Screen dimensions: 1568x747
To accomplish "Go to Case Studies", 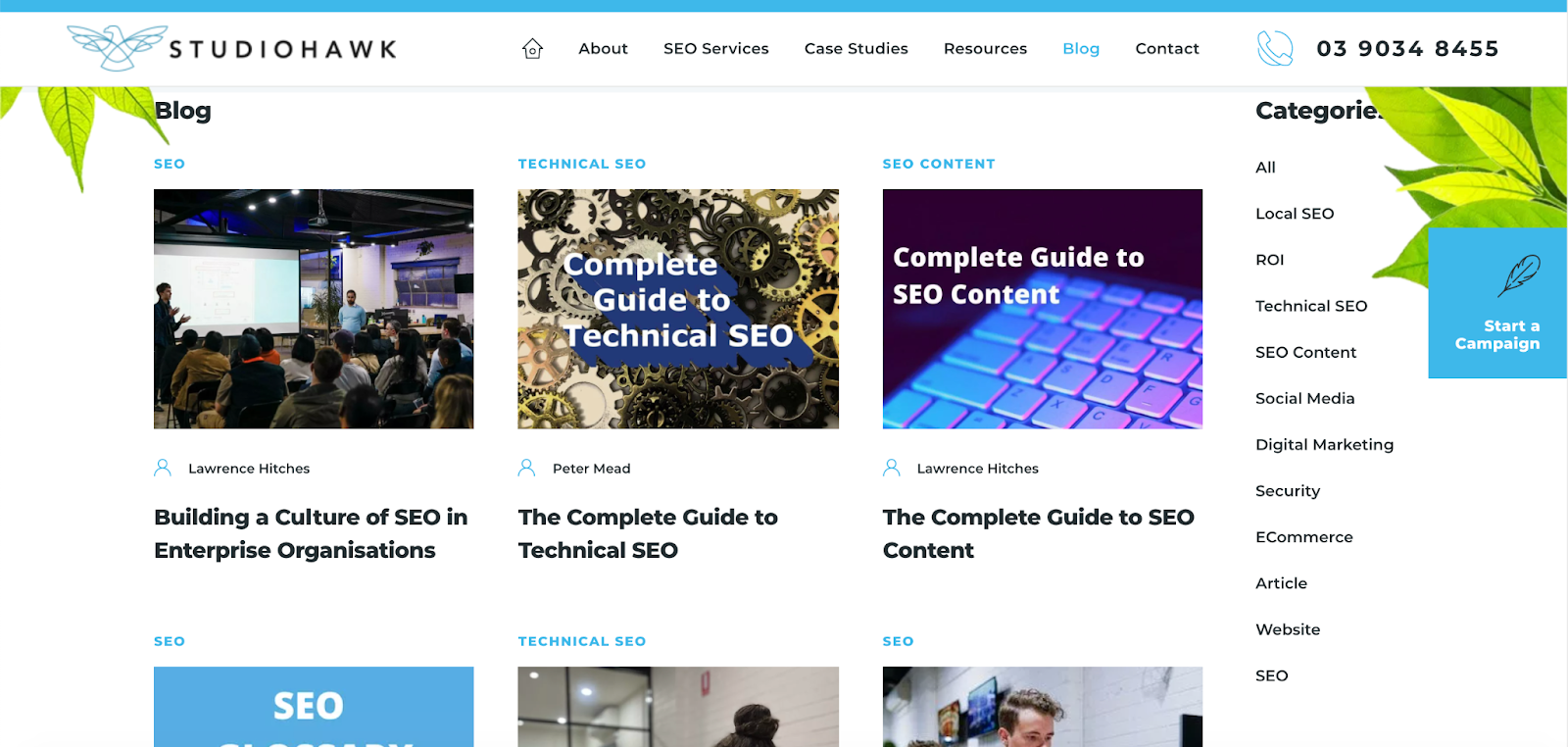I will pyautogui.click(x=856, y=48).
